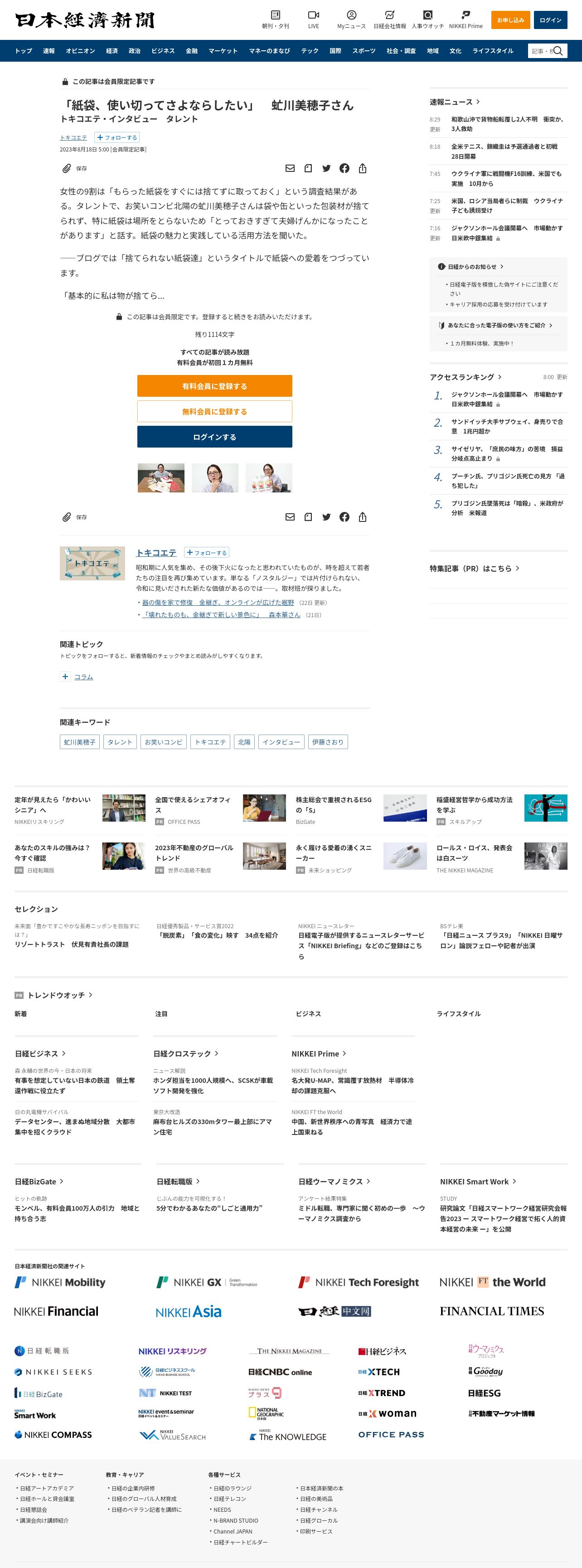Open the NIKKEI Smart Work chevron heading
Viewport: 582px width, 1568px height.
coord(479,1181)
